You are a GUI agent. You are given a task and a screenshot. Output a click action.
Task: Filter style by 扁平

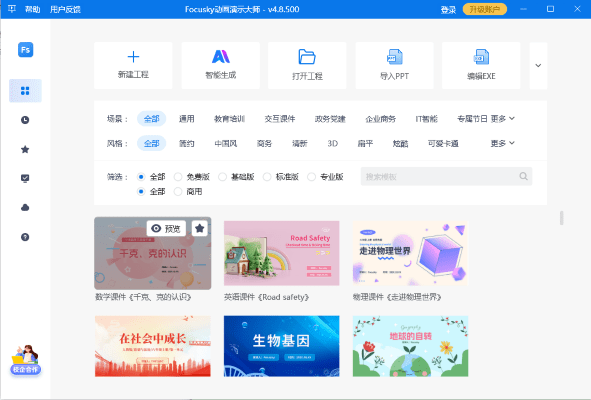[x=365, y=143]
